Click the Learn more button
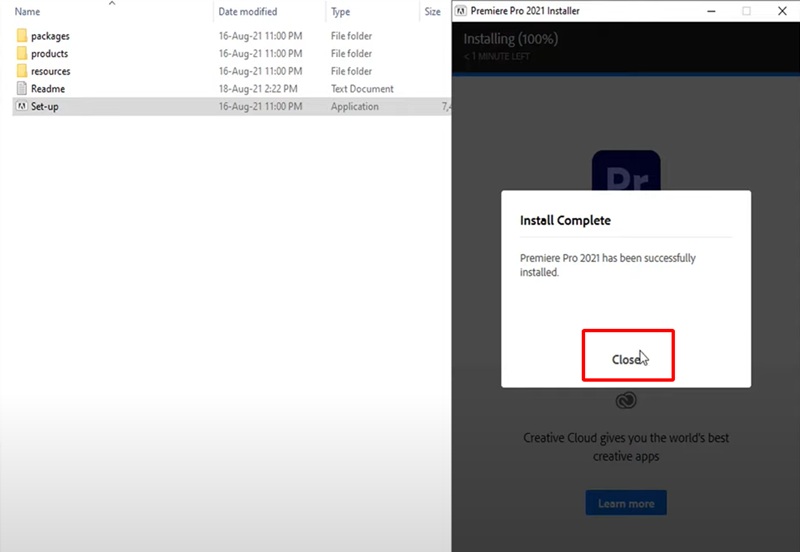Image resolution: width=800 pixels, height=552 pixels. pos(626,503)
